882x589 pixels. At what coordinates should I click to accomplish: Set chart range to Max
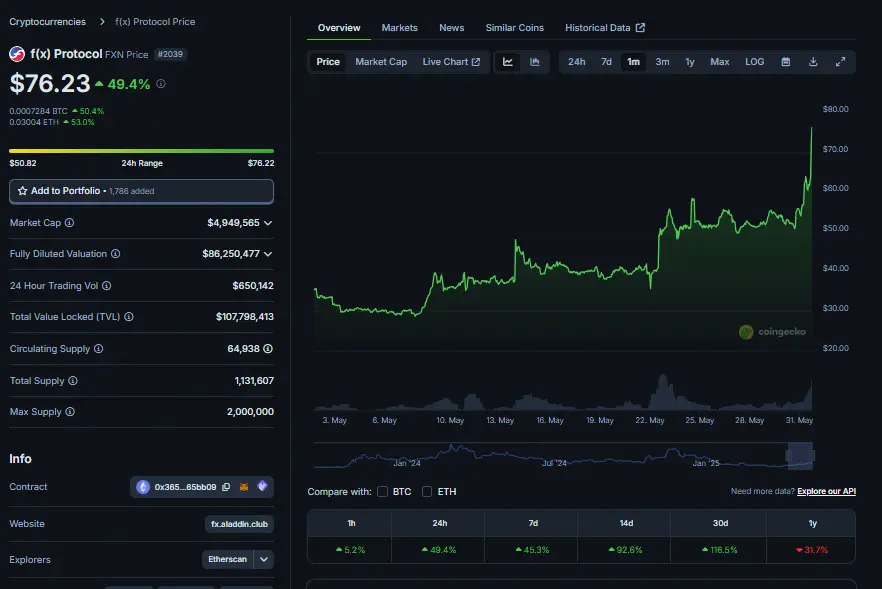click(719, 62)
